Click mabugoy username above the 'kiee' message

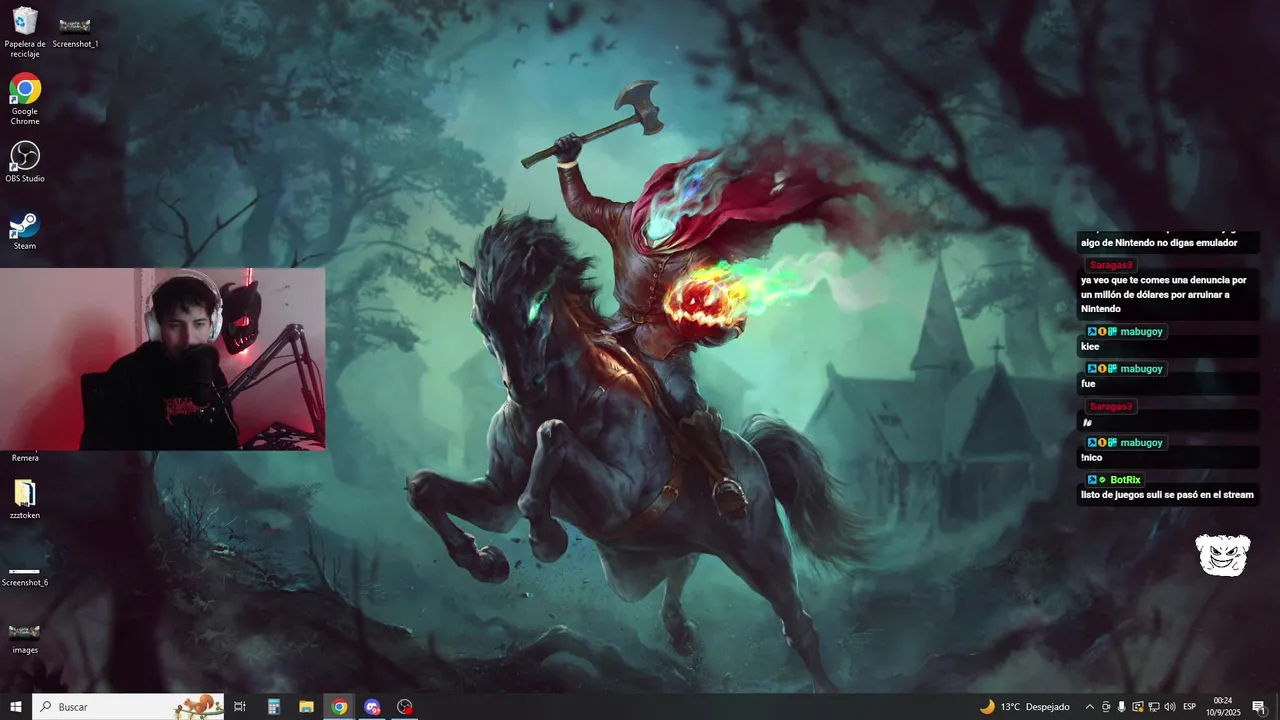click(x=1141, y=331)
